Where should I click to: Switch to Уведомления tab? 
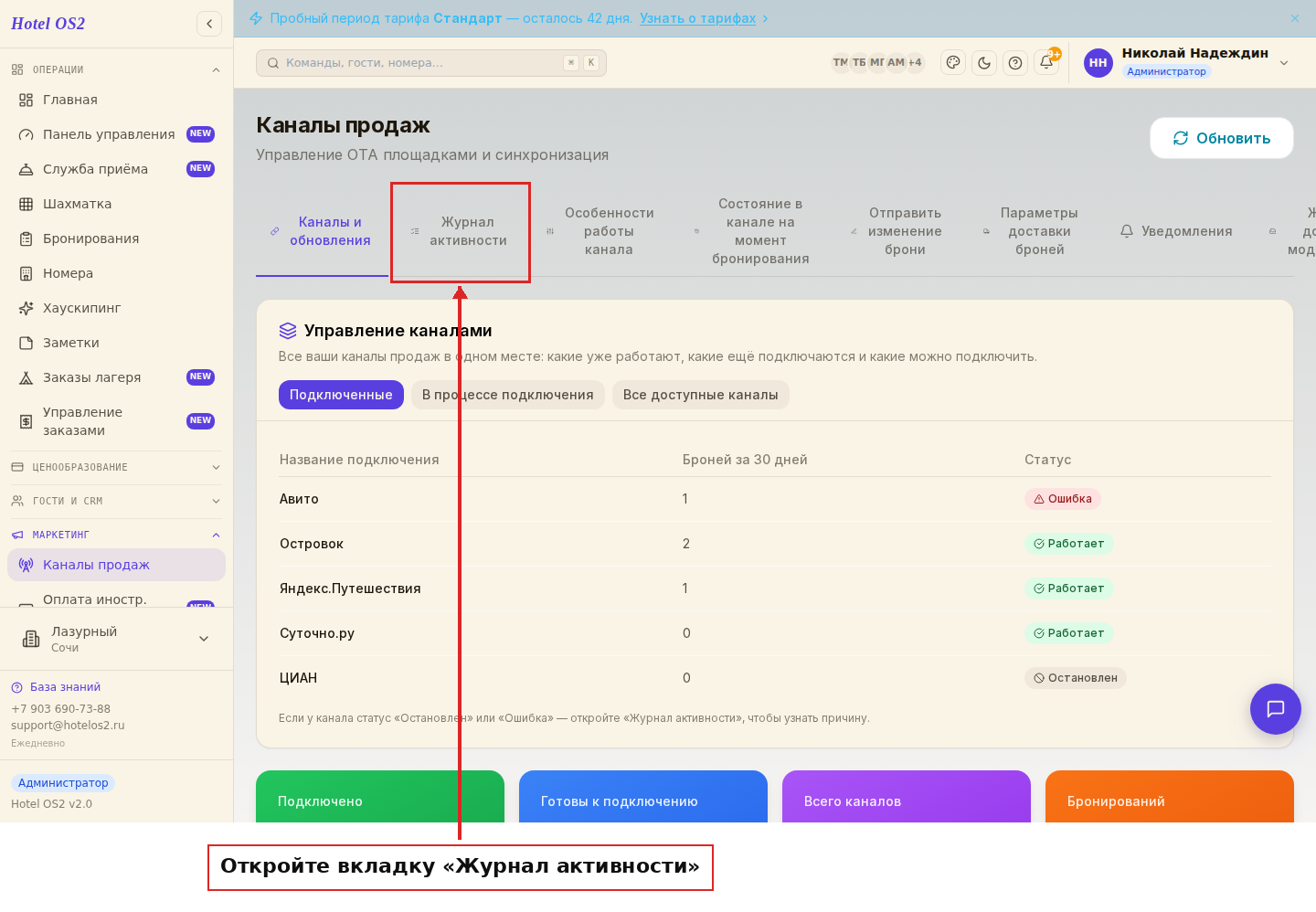pyautogui.click(x=1176, y=231)
